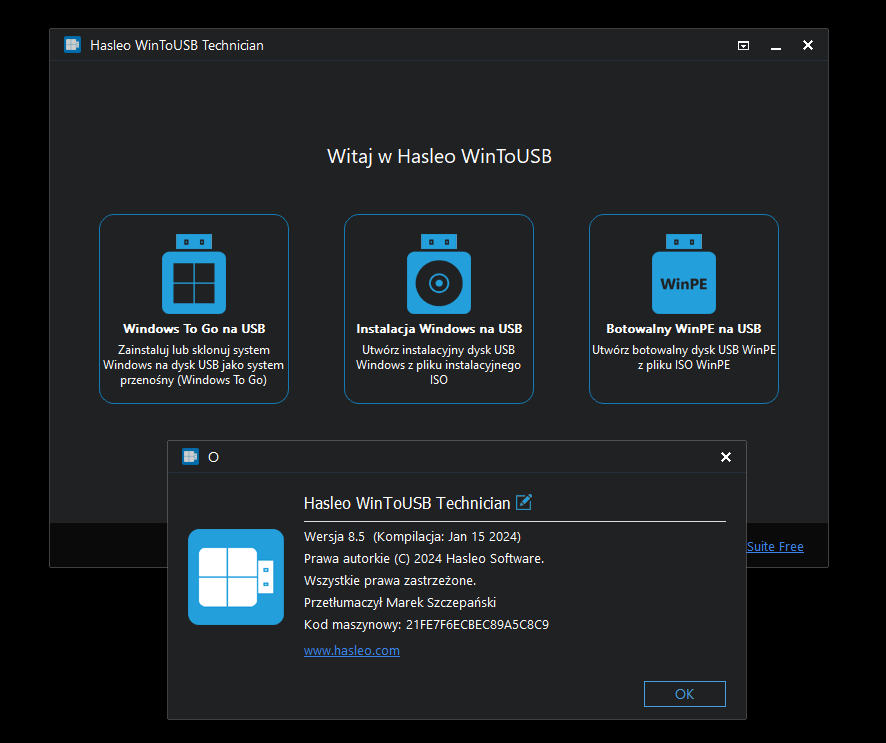Image resolution: width=886 pixels, height=743 pixels.
Task: Click the large WinToUSB logo in the About dialog
Action: coord(236,577)
